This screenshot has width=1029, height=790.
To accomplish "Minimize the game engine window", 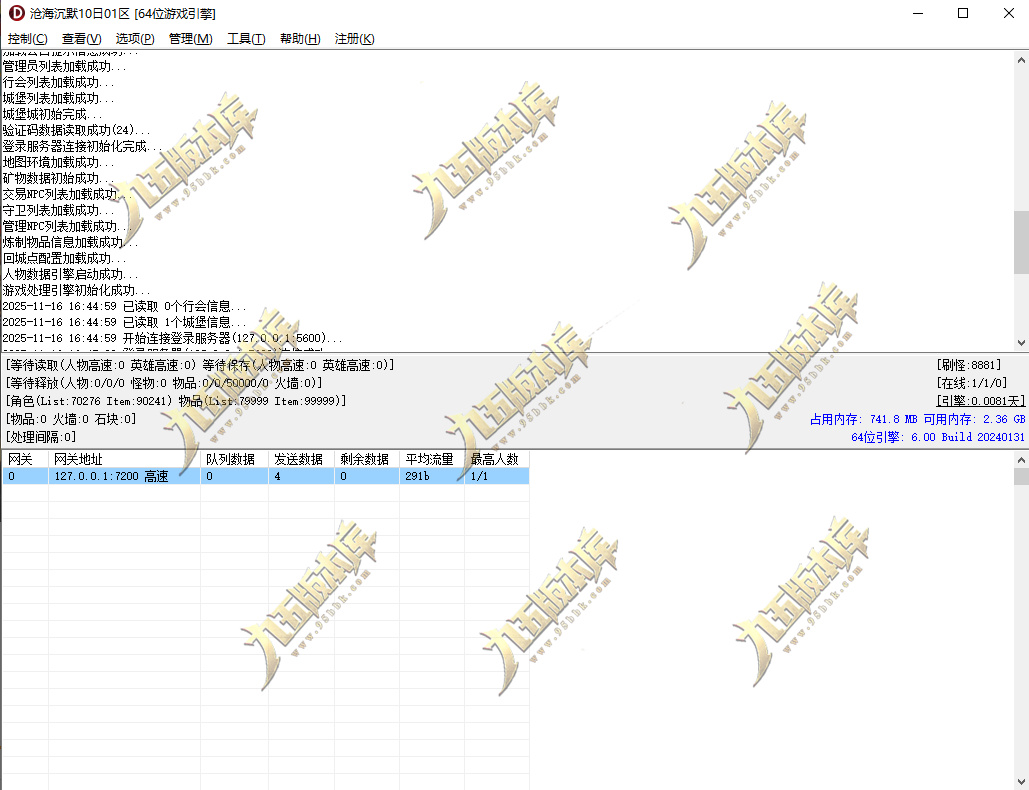I will (x=918, y=13).
